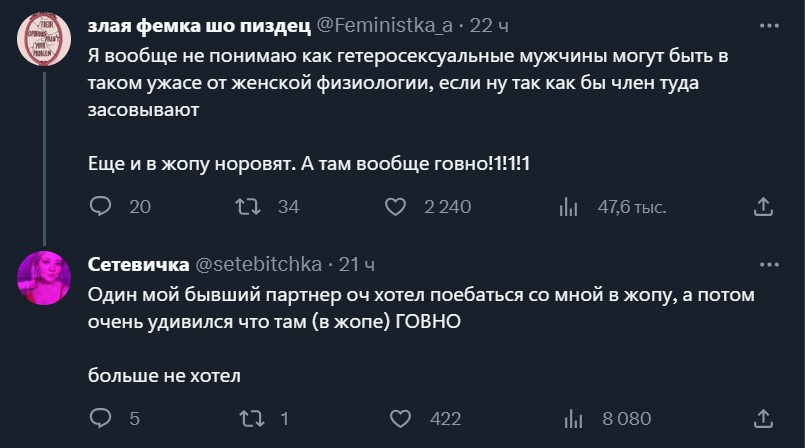Open Сетевичка's pink profile avatar
Viewport: 805px width, 448px height.
(44, 278)
